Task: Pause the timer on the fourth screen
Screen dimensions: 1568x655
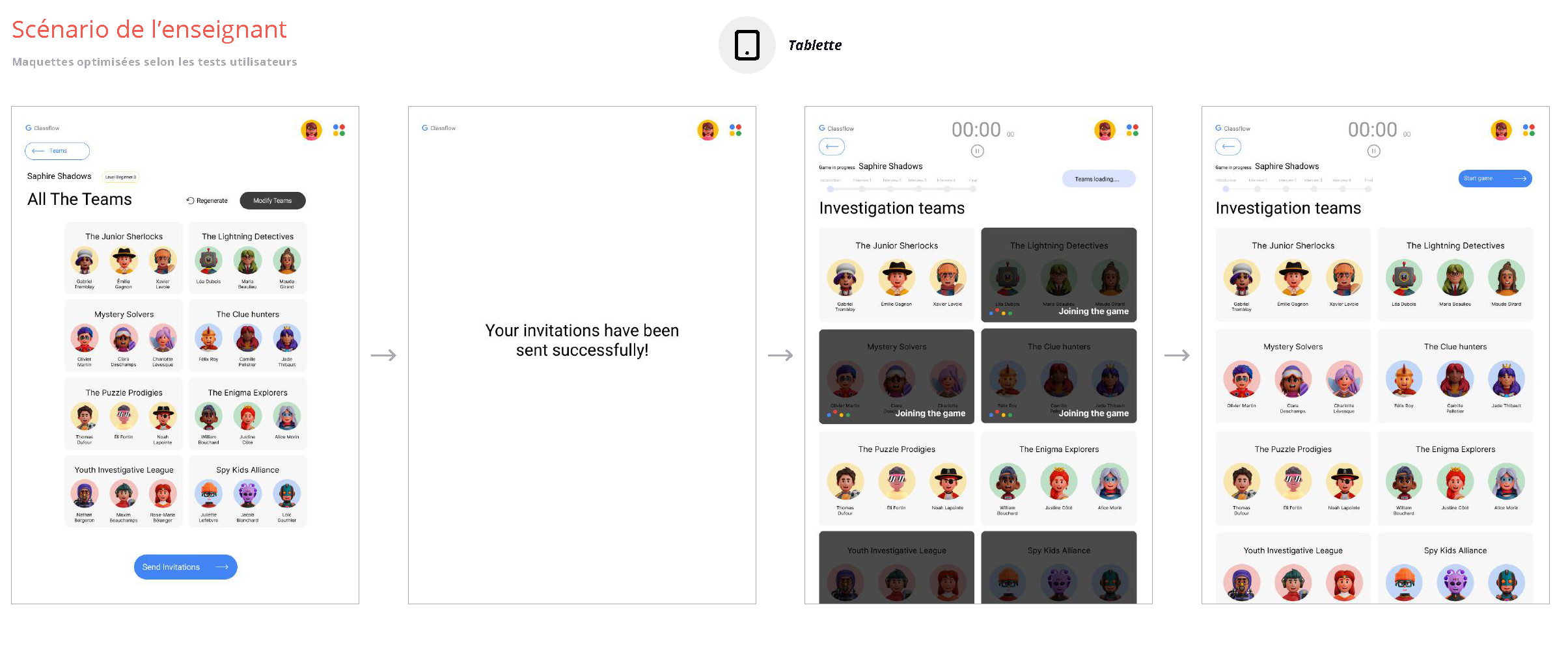Action: coord(1373,151)
